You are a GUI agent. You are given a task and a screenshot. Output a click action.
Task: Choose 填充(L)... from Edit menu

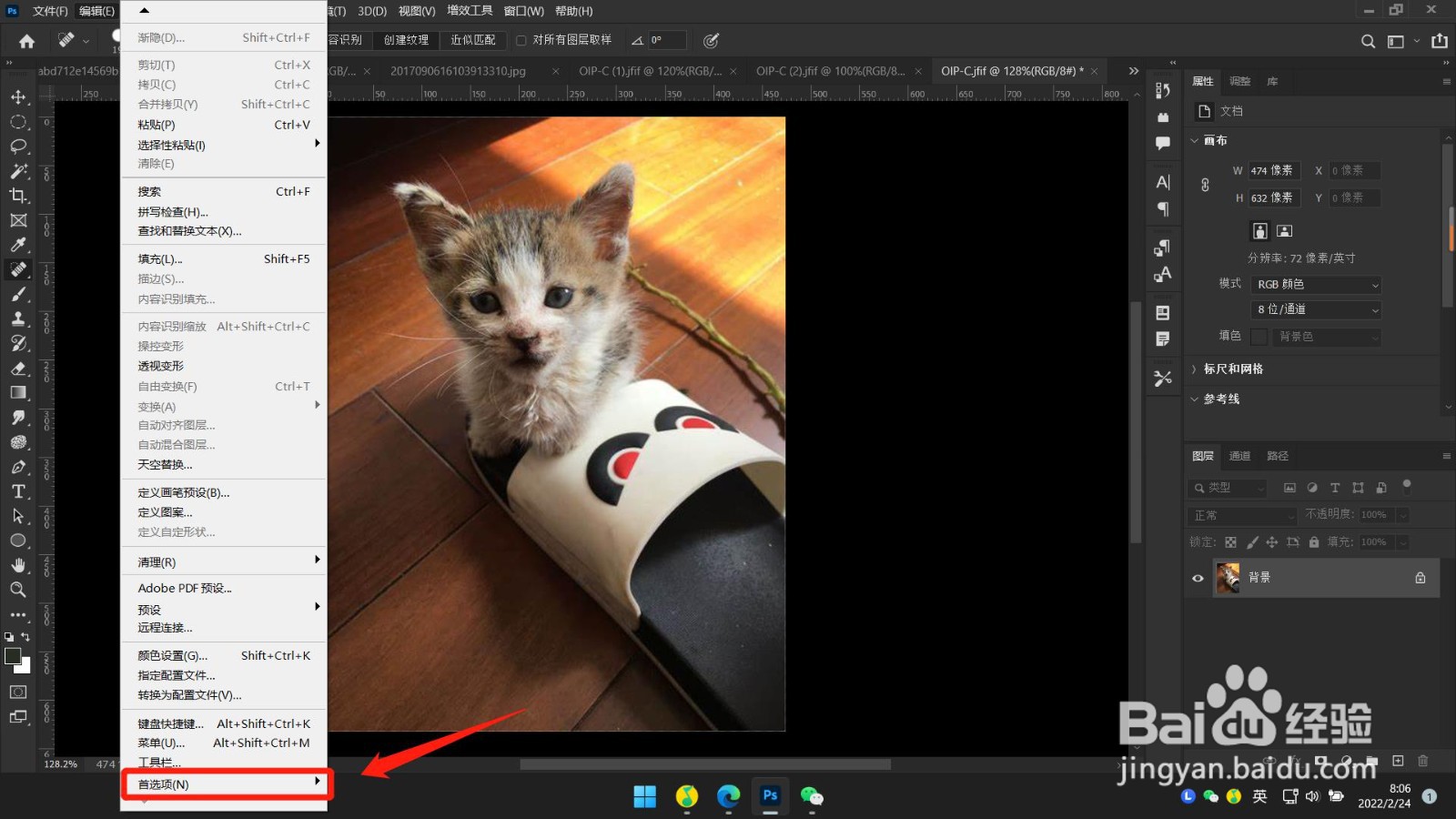tap(224, 259)
